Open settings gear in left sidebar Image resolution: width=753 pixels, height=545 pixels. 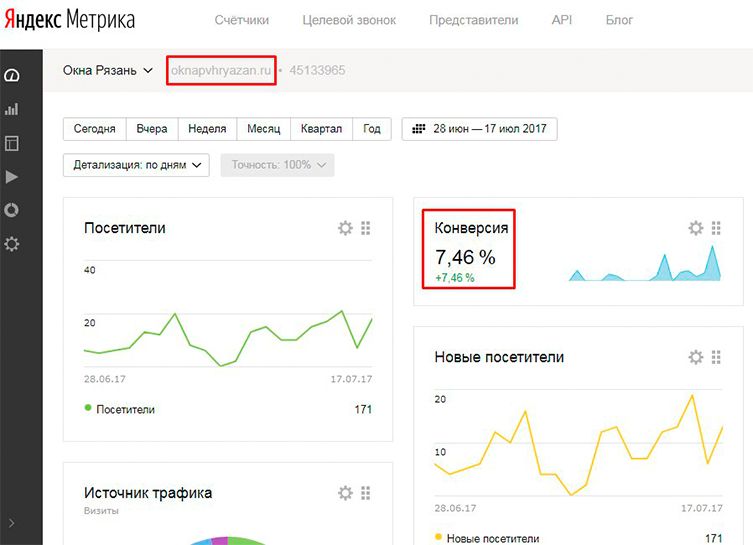tap(12, 244)
